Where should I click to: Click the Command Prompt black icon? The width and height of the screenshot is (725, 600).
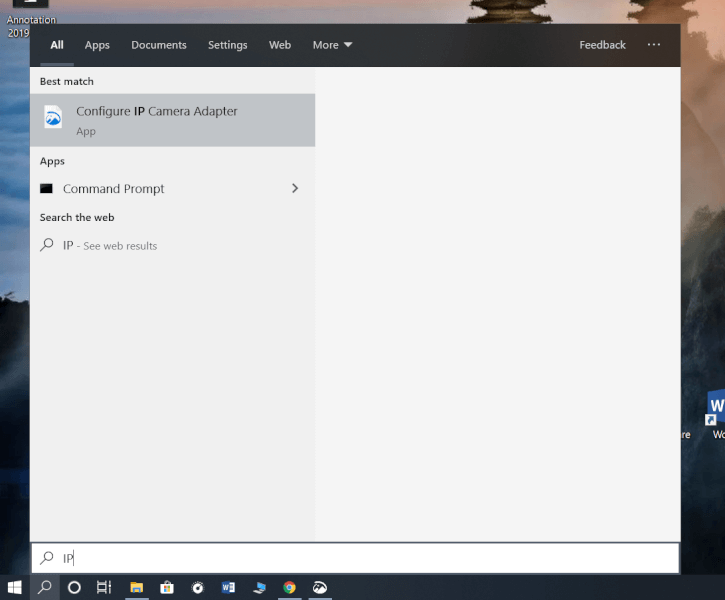click(46, 189)
